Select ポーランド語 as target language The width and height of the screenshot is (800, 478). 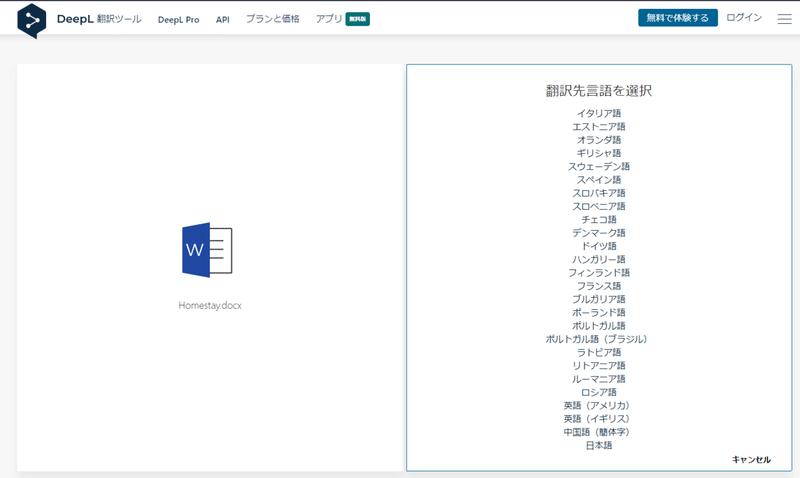[599, 312]
